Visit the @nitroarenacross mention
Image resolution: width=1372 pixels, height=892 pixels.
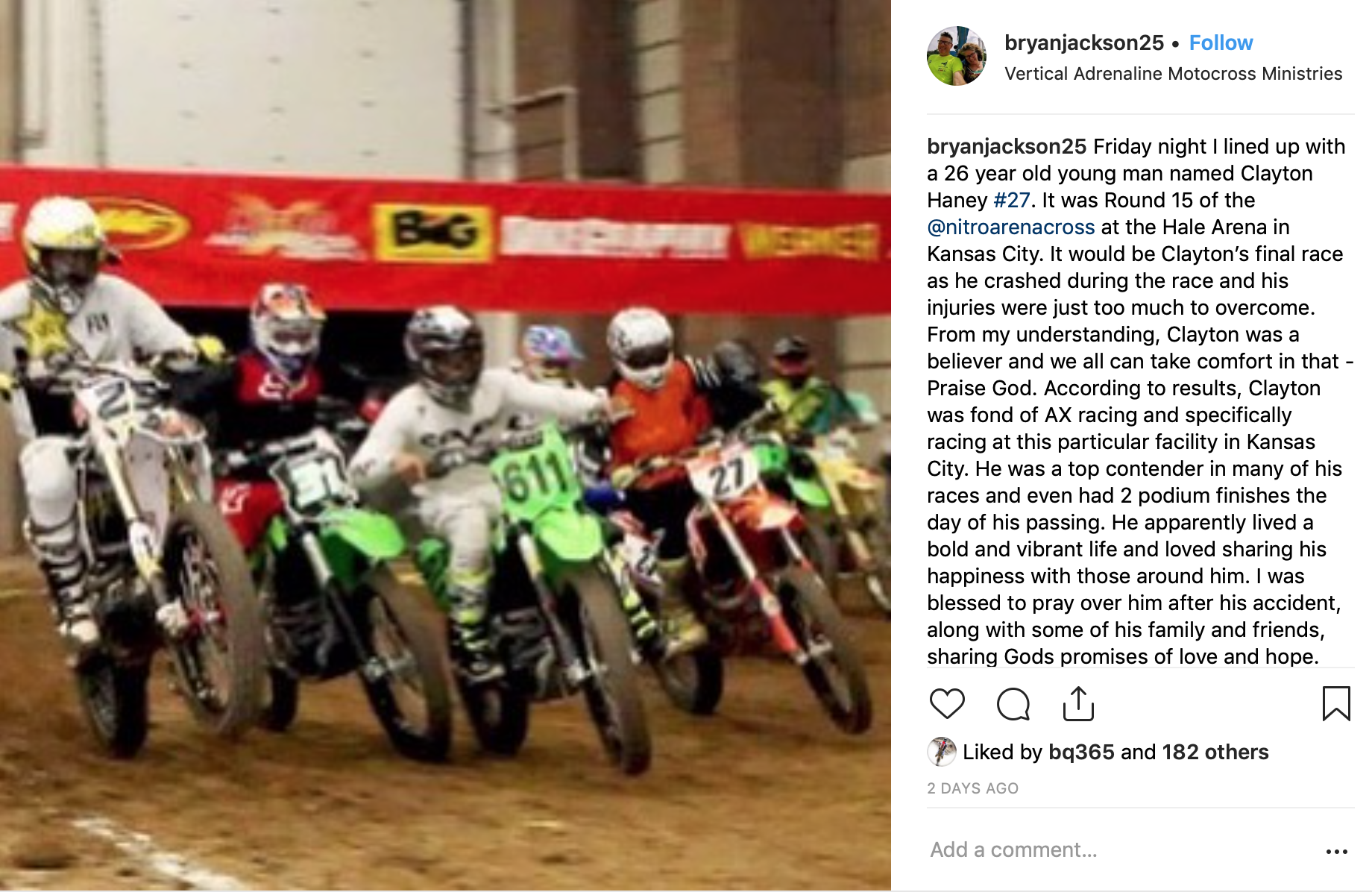pyautogui.click(x=1011, y=227)
